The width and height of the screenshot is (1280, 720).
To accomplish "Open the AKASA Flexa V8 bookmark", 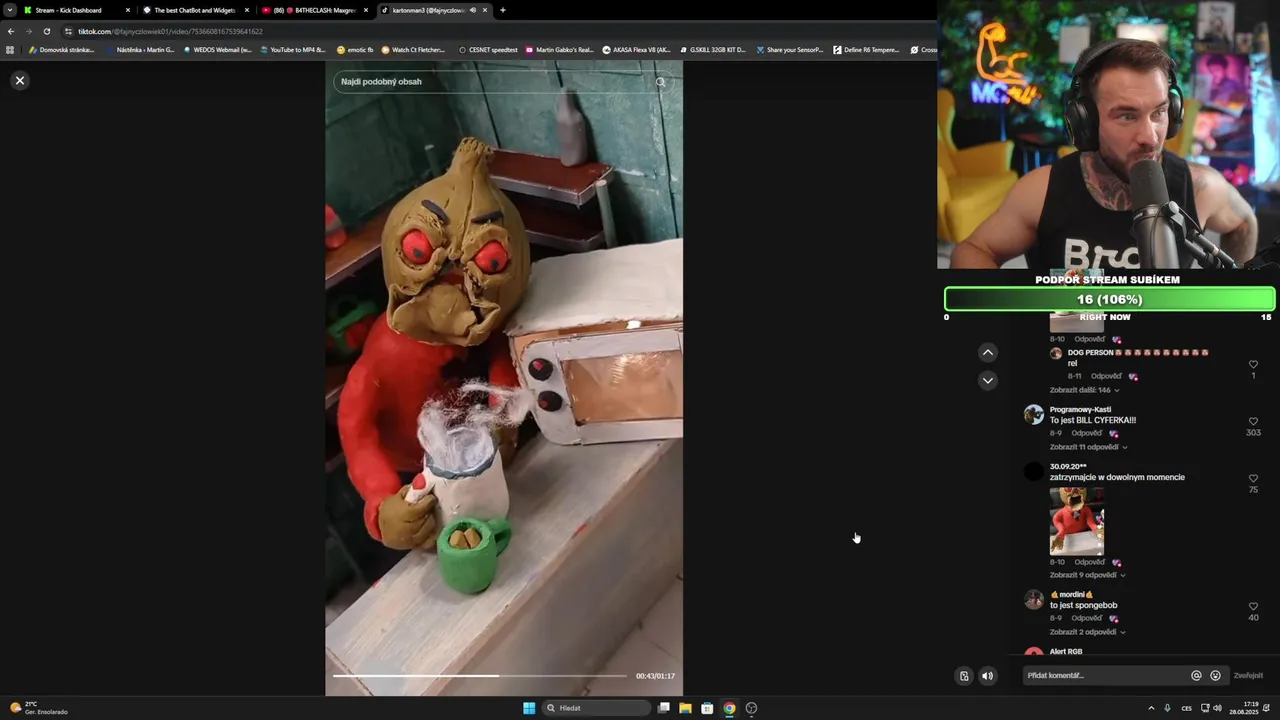I will (636, 49).
